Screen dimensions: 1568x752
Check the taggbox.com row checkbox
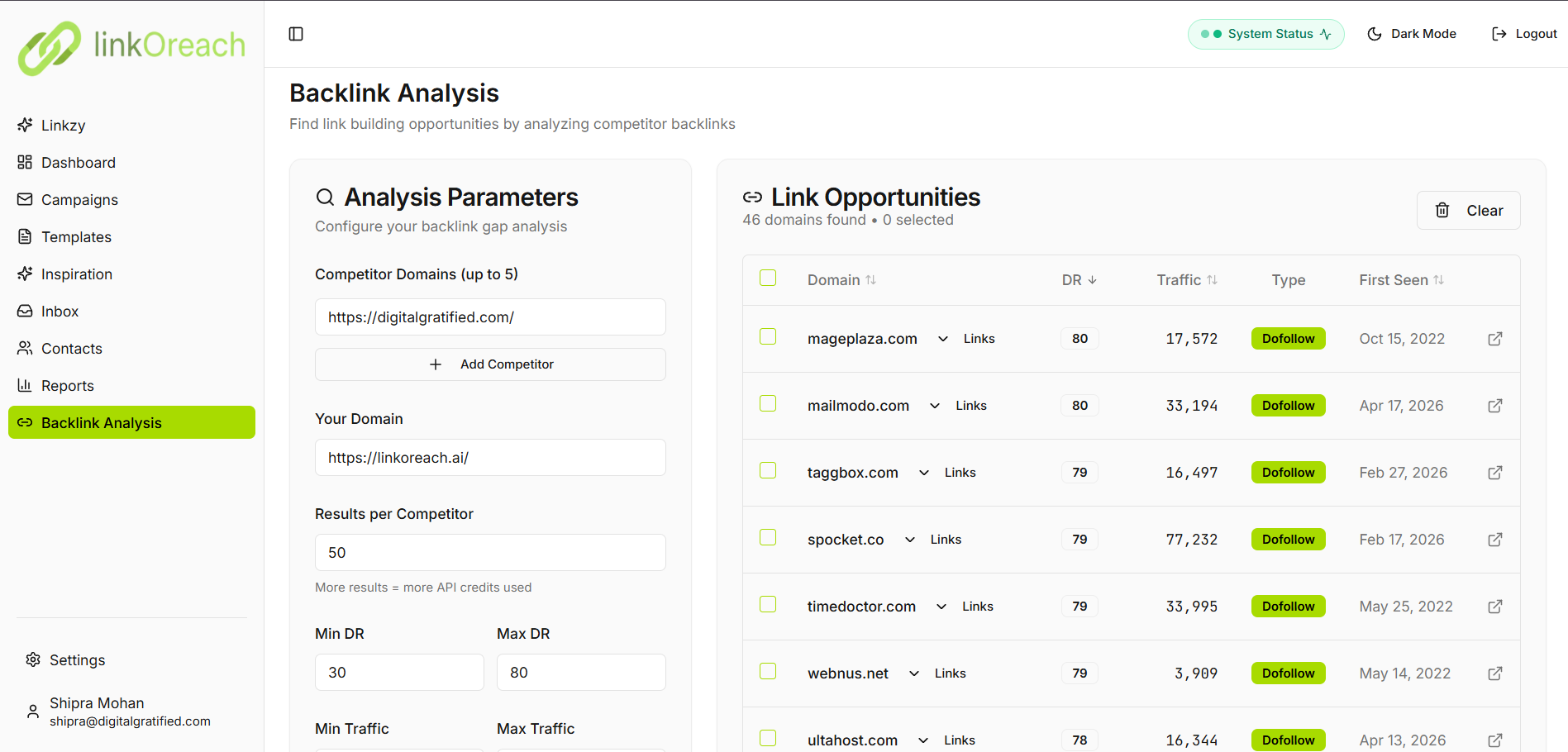point(768,470)
